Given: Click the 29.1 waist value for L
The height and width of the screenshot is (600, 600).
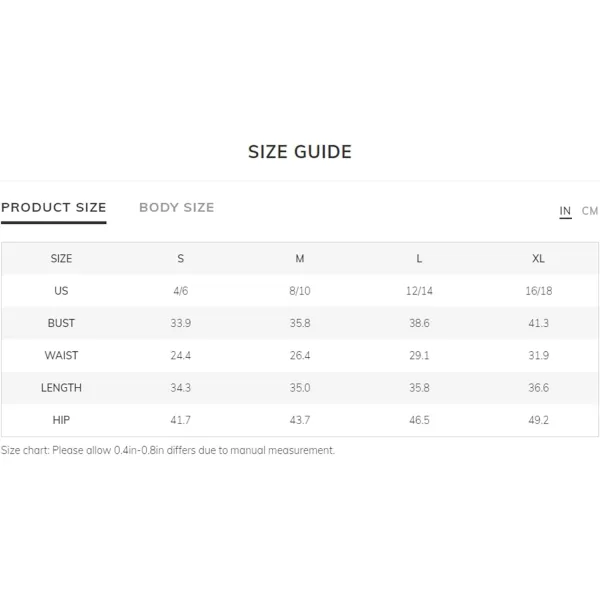Looking at the screenshot, I should (419, 355).
